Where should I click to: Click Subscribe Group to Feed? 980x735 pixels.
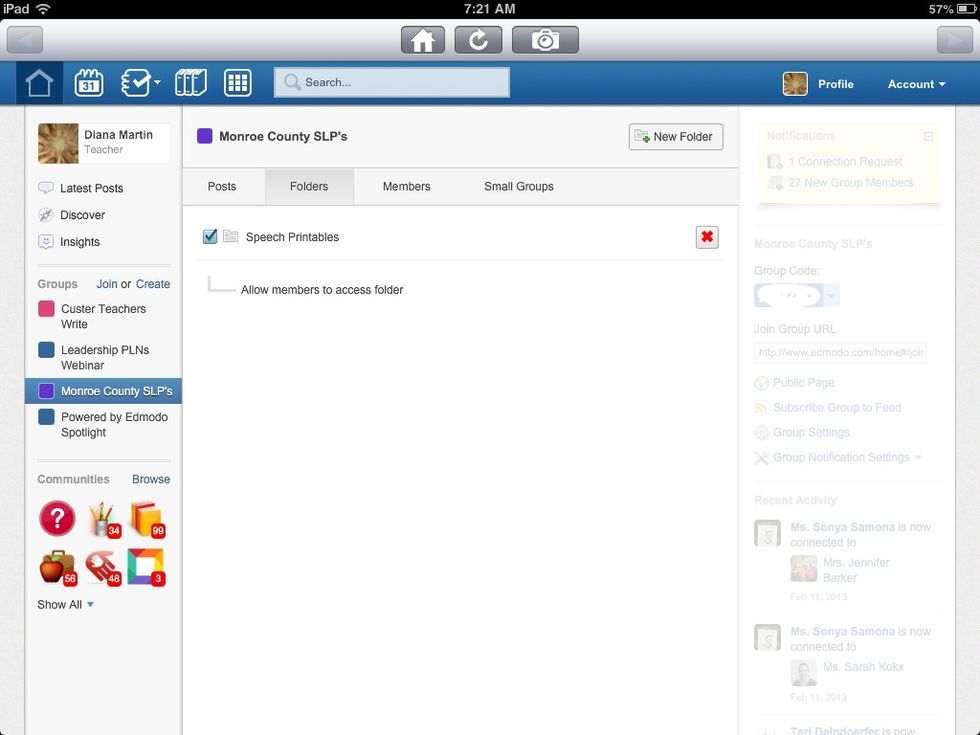pos(837,408)
